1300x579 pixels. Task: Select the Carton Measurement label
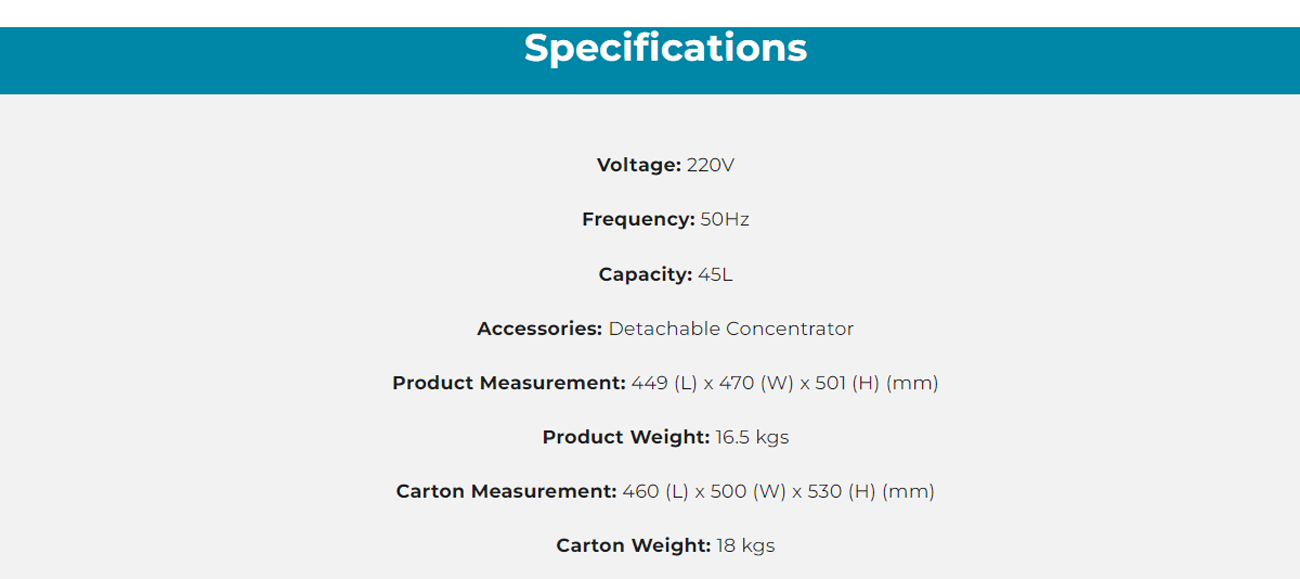(x=506, y=492)
